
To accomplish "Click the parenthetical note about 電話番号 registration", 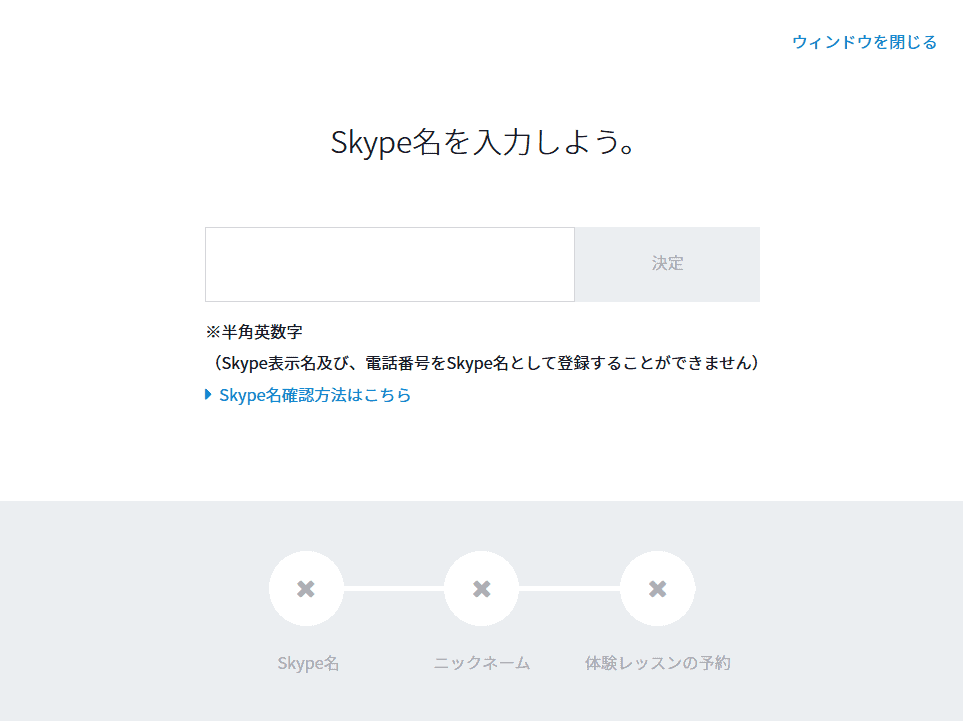I will (482, 363).
